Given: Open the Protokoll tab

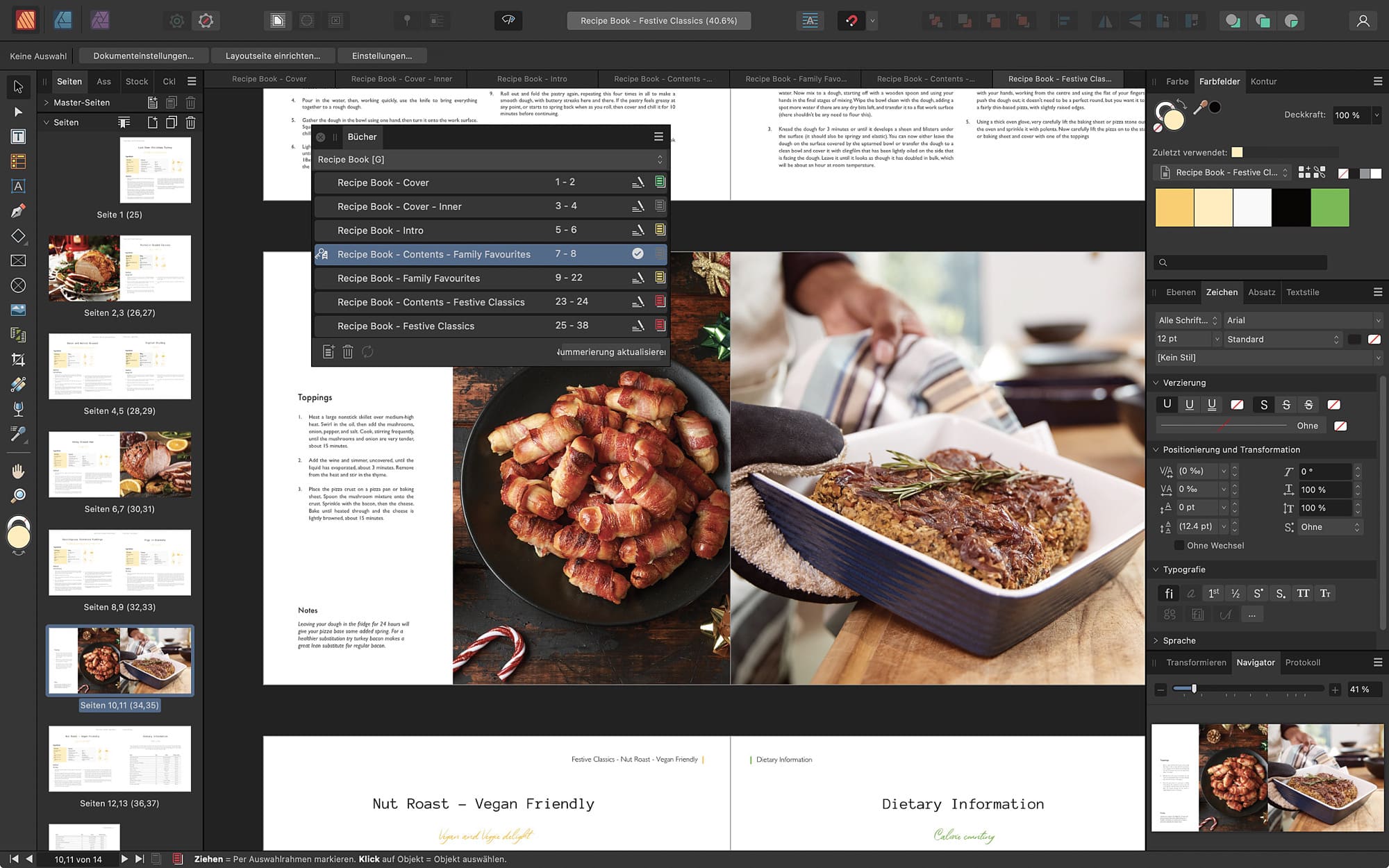Looking at the screenshot, I should click(1303, 662).
